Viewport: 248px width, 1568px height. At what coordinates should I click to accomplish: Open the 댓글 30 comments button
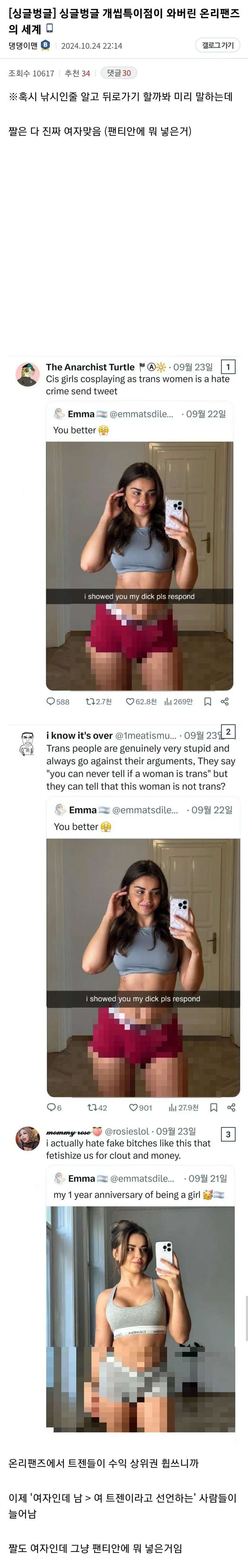coord(119,73)
